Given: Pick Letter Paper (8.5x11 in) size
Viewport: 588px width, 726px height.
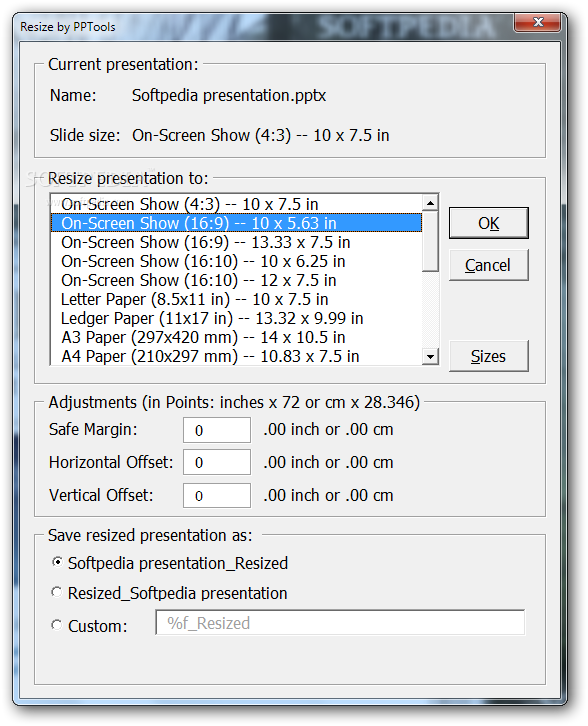Looking at the screenshot, I should click(x=236, y=299).
